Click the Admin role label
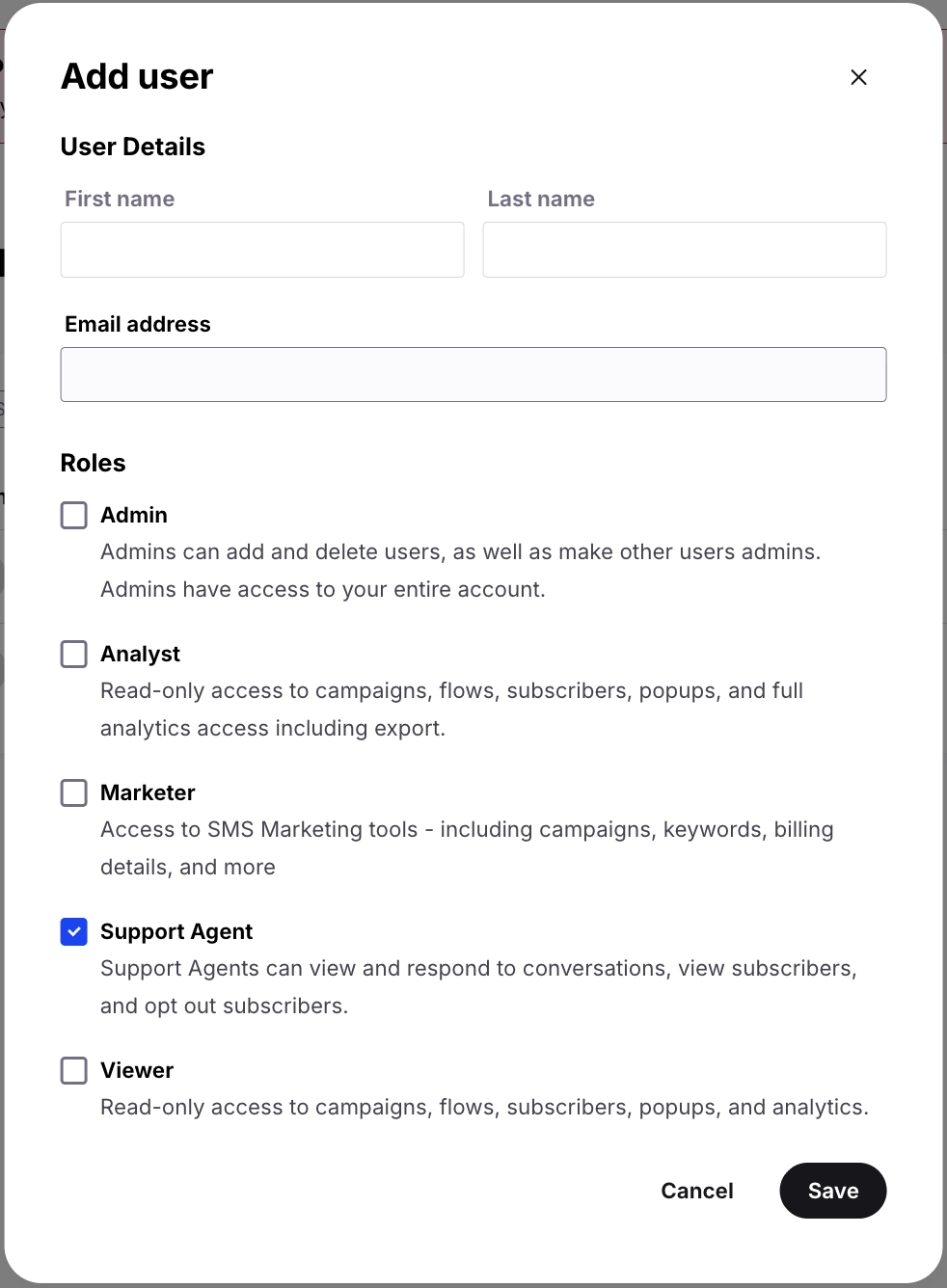This screenshot has width=947, height=1288. point(134,515)
